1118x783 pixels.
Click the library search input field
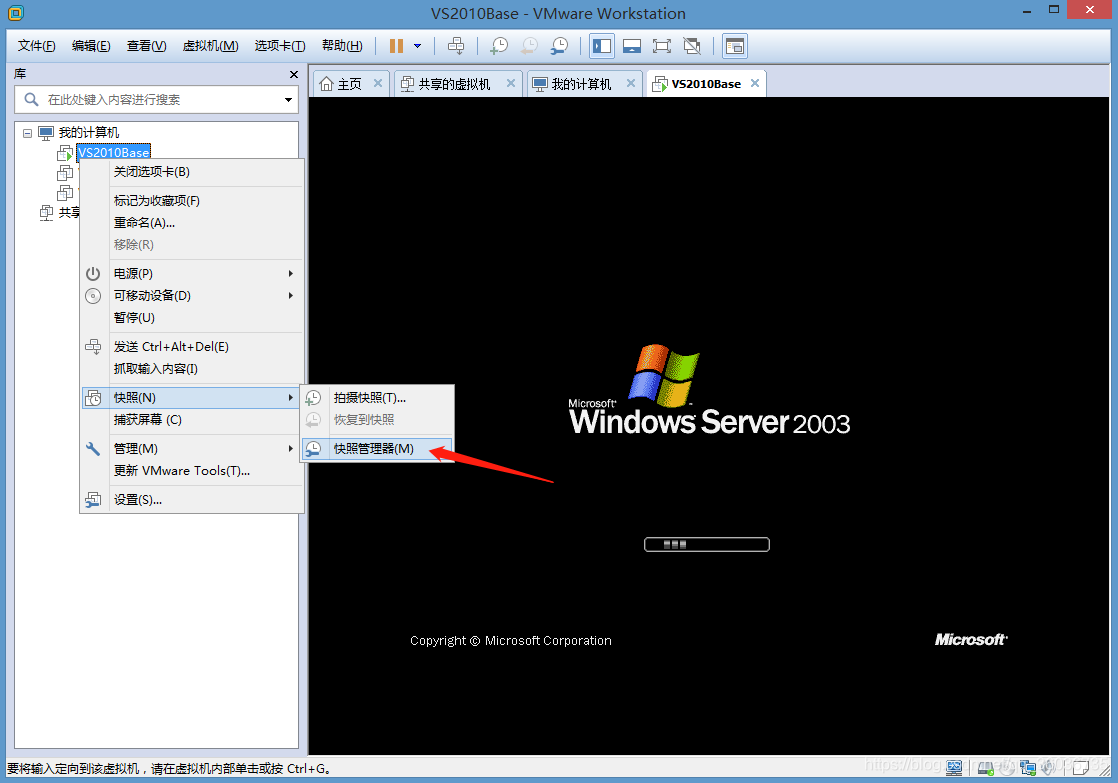[156, 100]
